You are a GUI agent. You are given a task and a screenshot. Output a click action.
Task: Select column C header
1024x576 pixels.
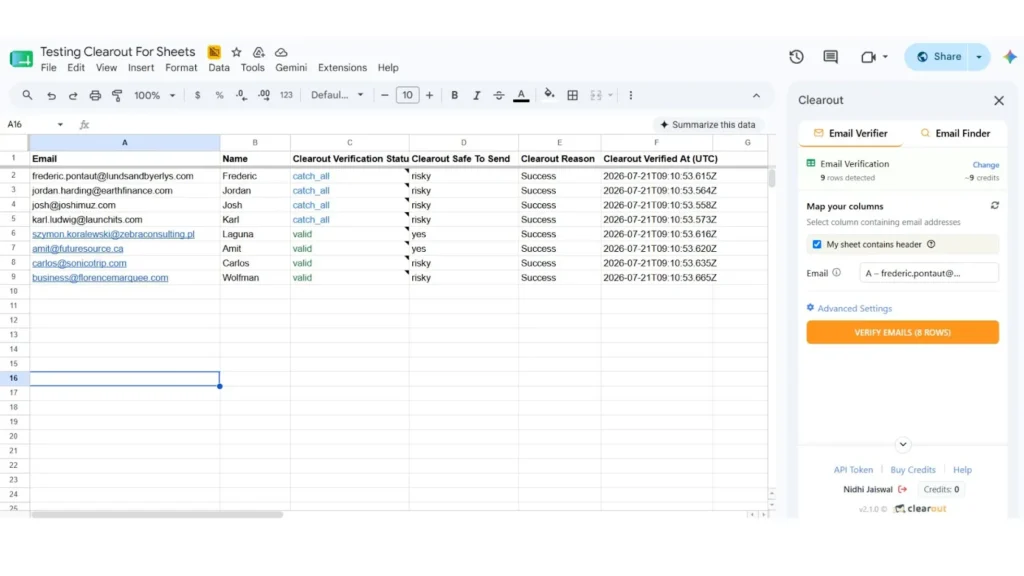(x=349, y=142)
